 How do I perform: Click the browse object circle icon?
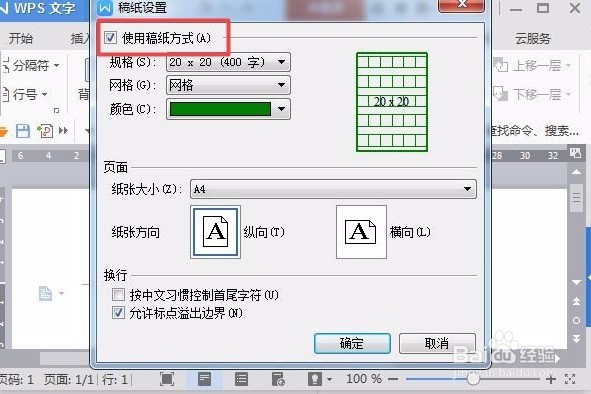[576, 320]
